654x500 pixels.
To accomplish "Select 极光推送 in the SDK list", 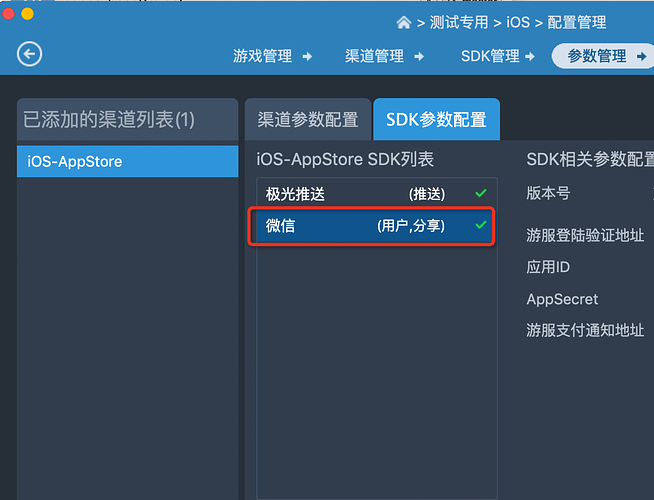I will coord(295,194).
